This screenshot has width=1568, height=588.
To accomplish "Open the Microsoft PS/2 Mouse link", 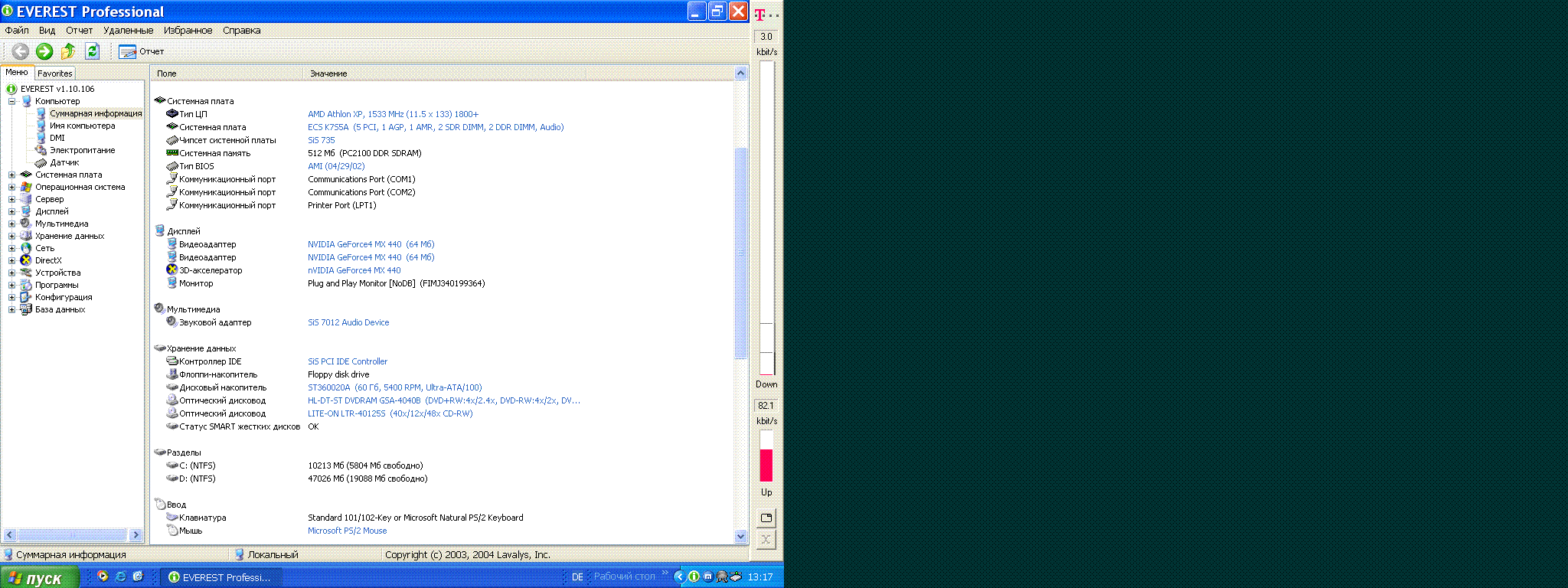I will (x=347, y=531).
